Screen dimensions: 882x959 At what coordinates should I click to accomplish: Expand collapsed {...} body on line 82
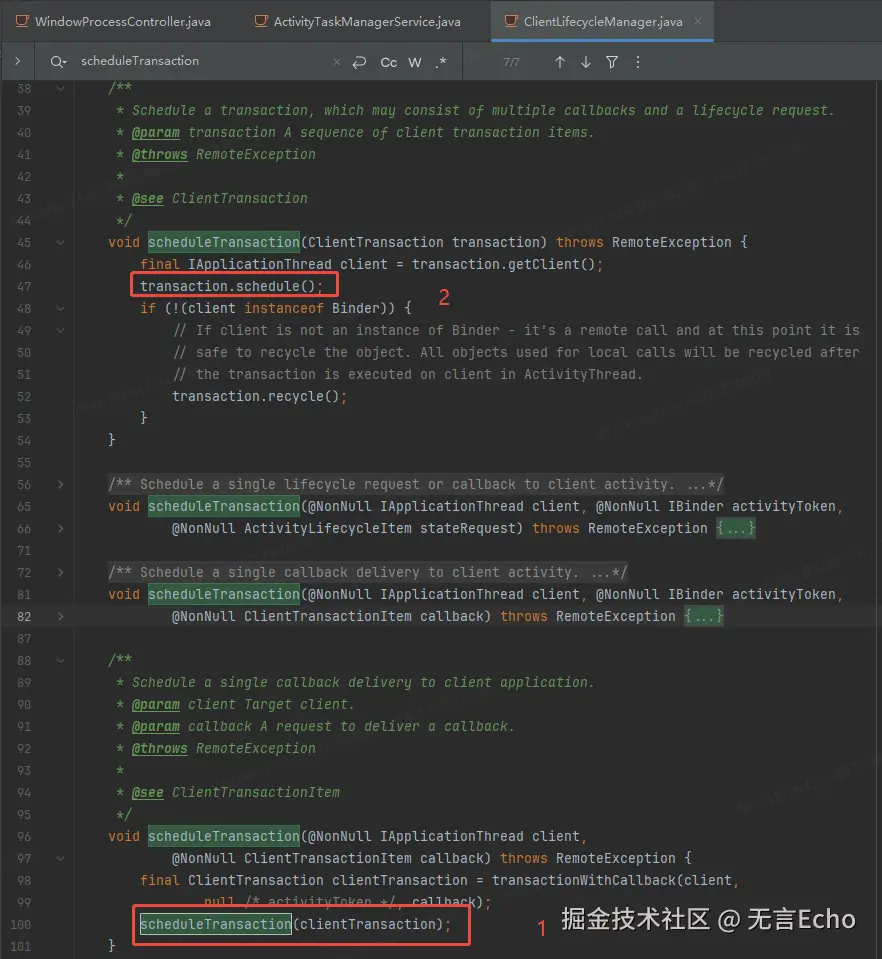pyautogui.click(x=704, y=616)
